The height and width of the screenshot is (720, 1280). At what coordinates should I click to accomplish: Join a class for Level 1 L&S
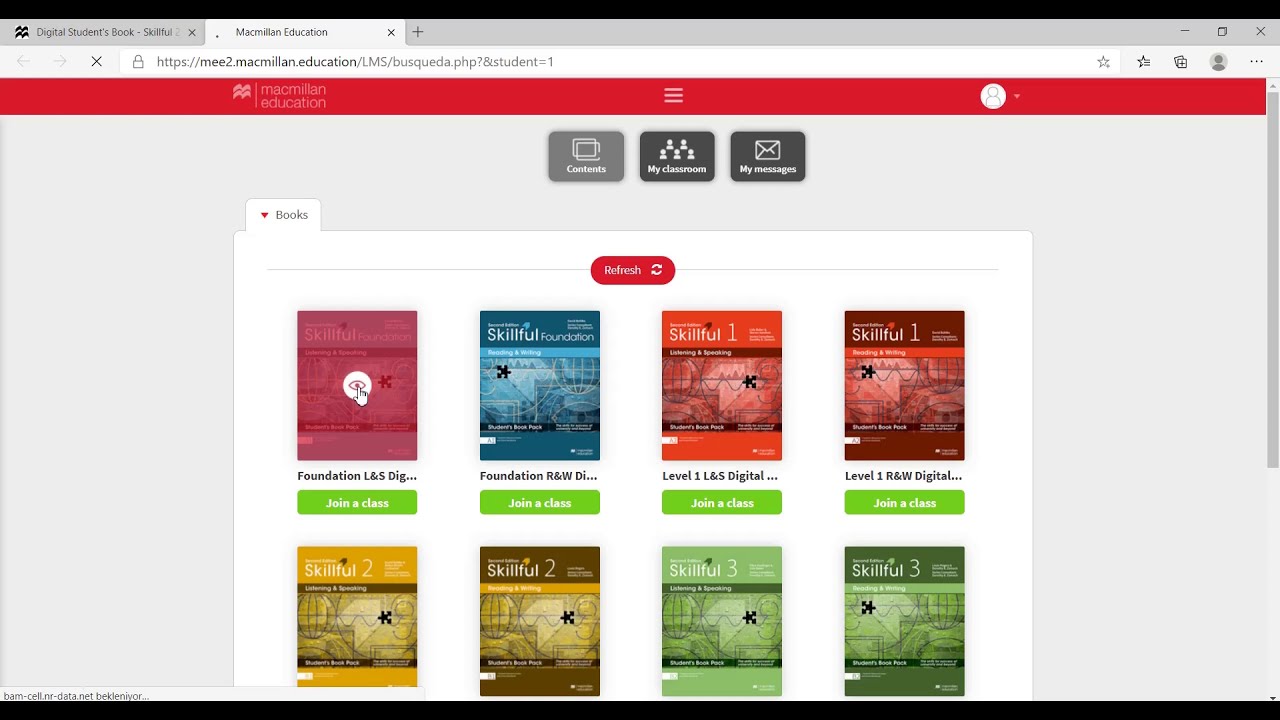tap(722, 503)
